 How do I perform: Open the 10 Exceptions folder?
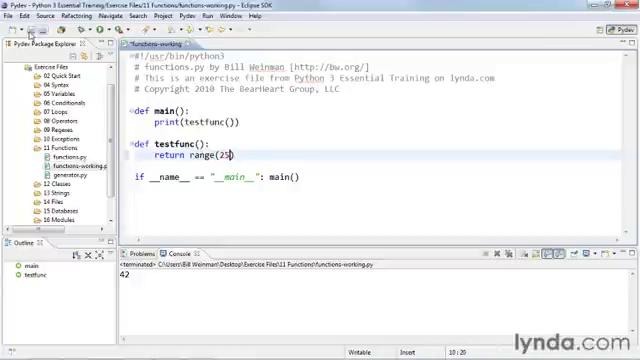(61, 139)
